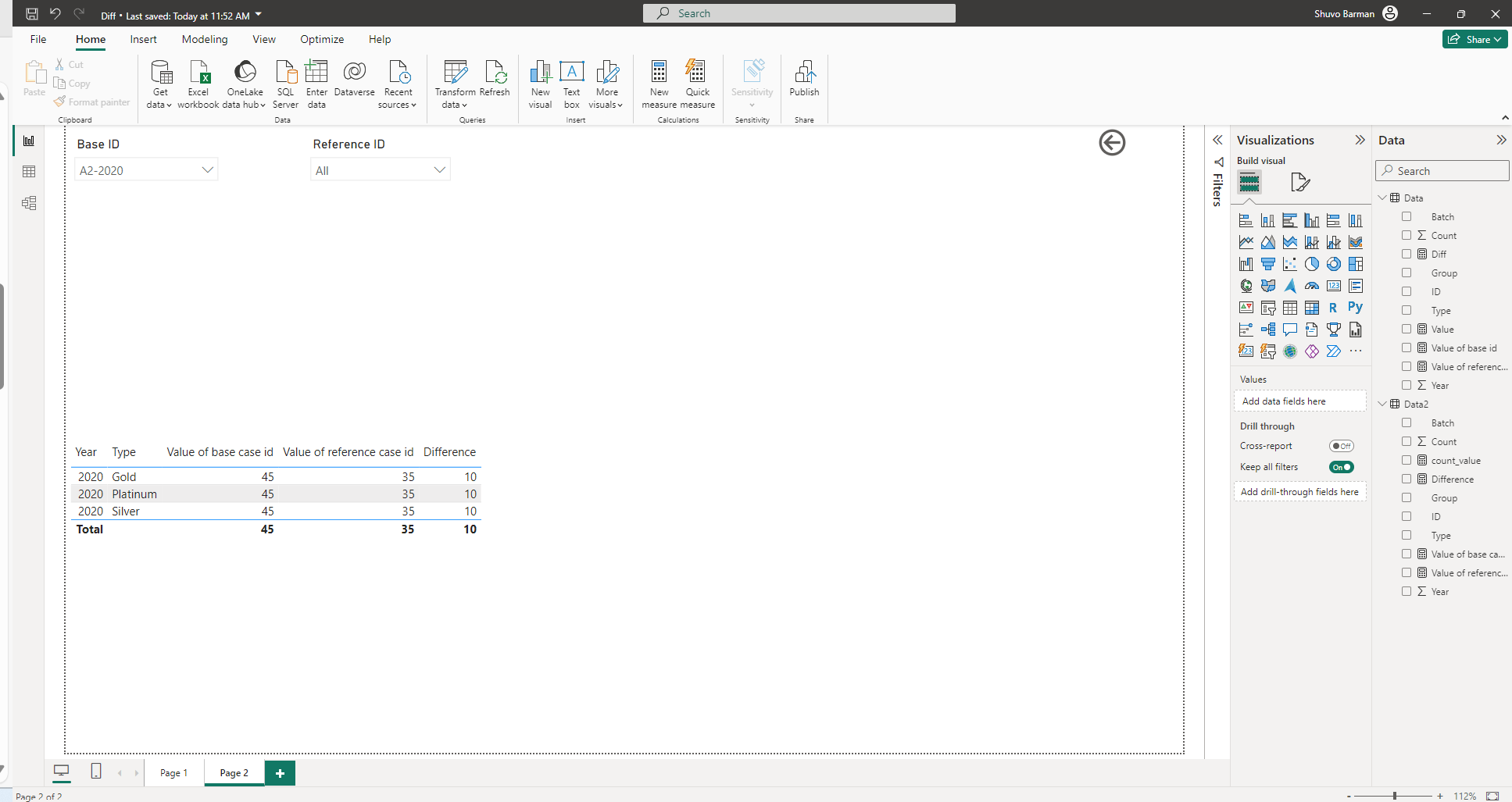Expand the Filters pane

(1217, 140)
